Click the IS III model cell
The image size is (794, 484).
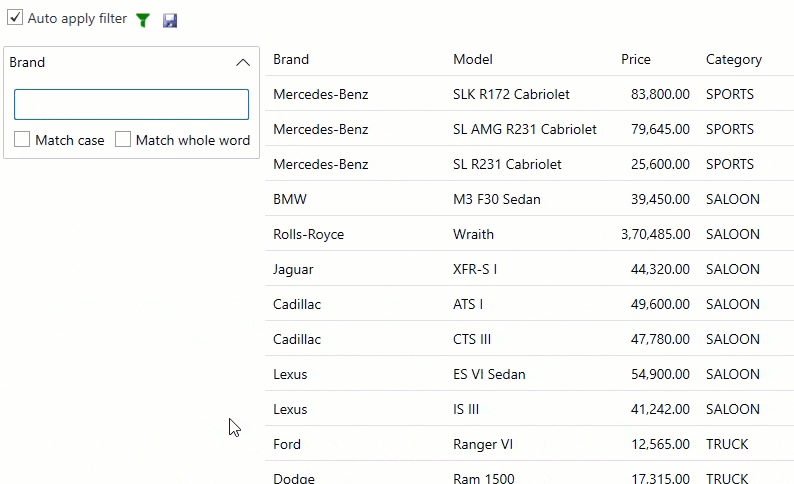[x=466, y=409]
